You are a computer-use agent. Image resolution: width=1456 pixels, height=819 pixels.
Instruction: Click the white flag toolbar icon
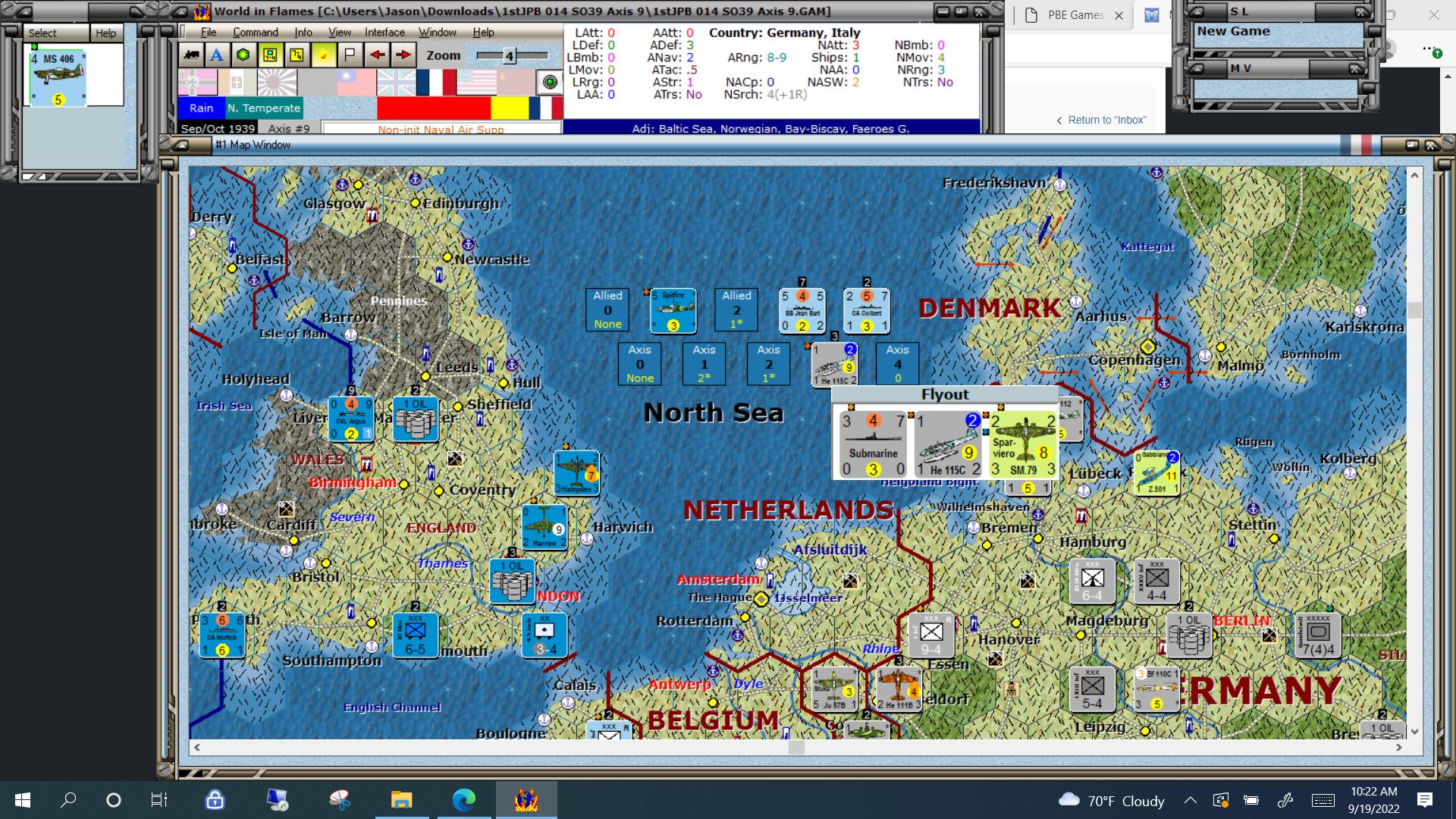pyautogui.click(x=350, y=55)
